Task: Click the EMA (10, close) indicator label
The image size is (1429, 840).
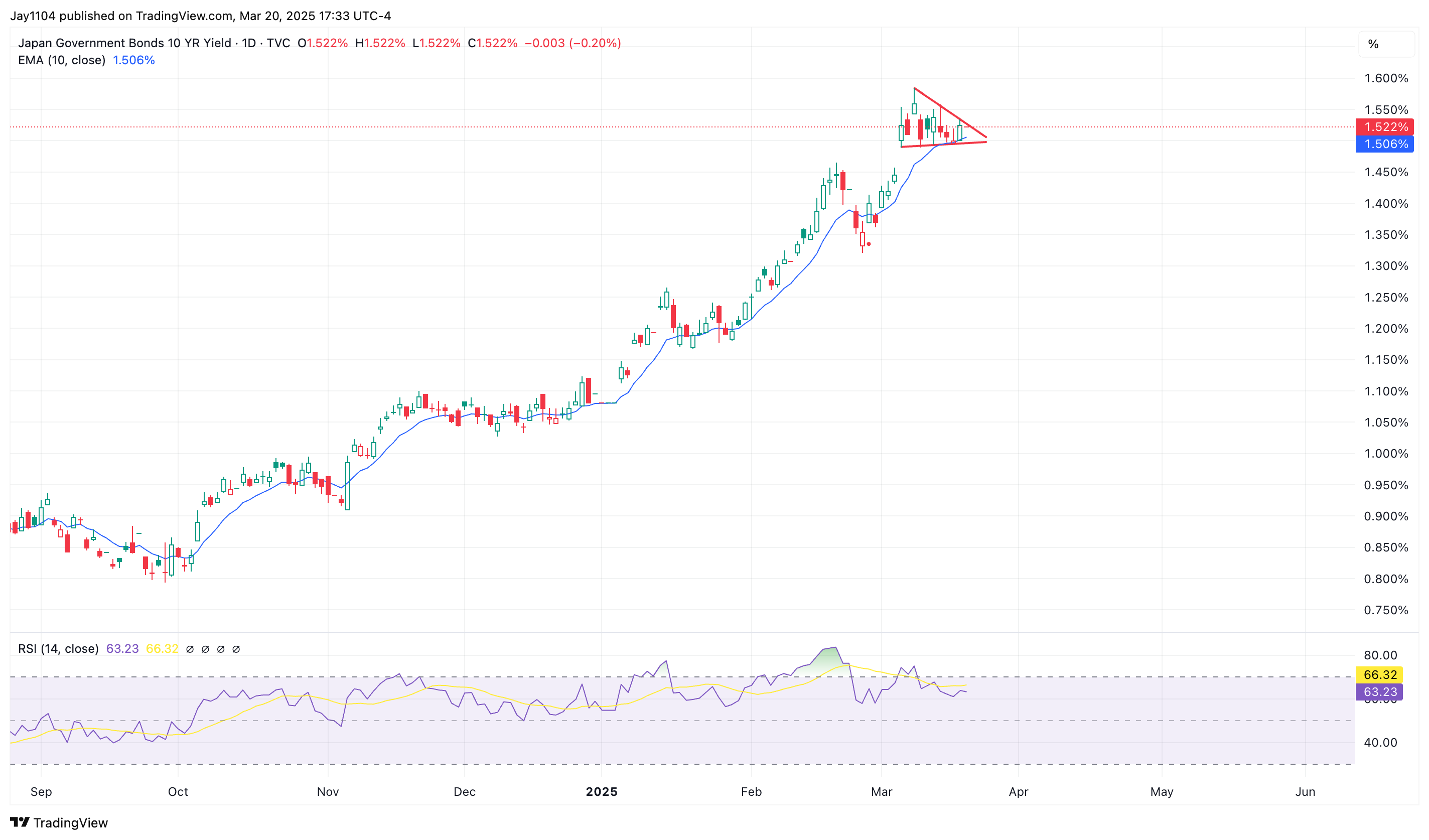Action: click(x=62, y=60)
